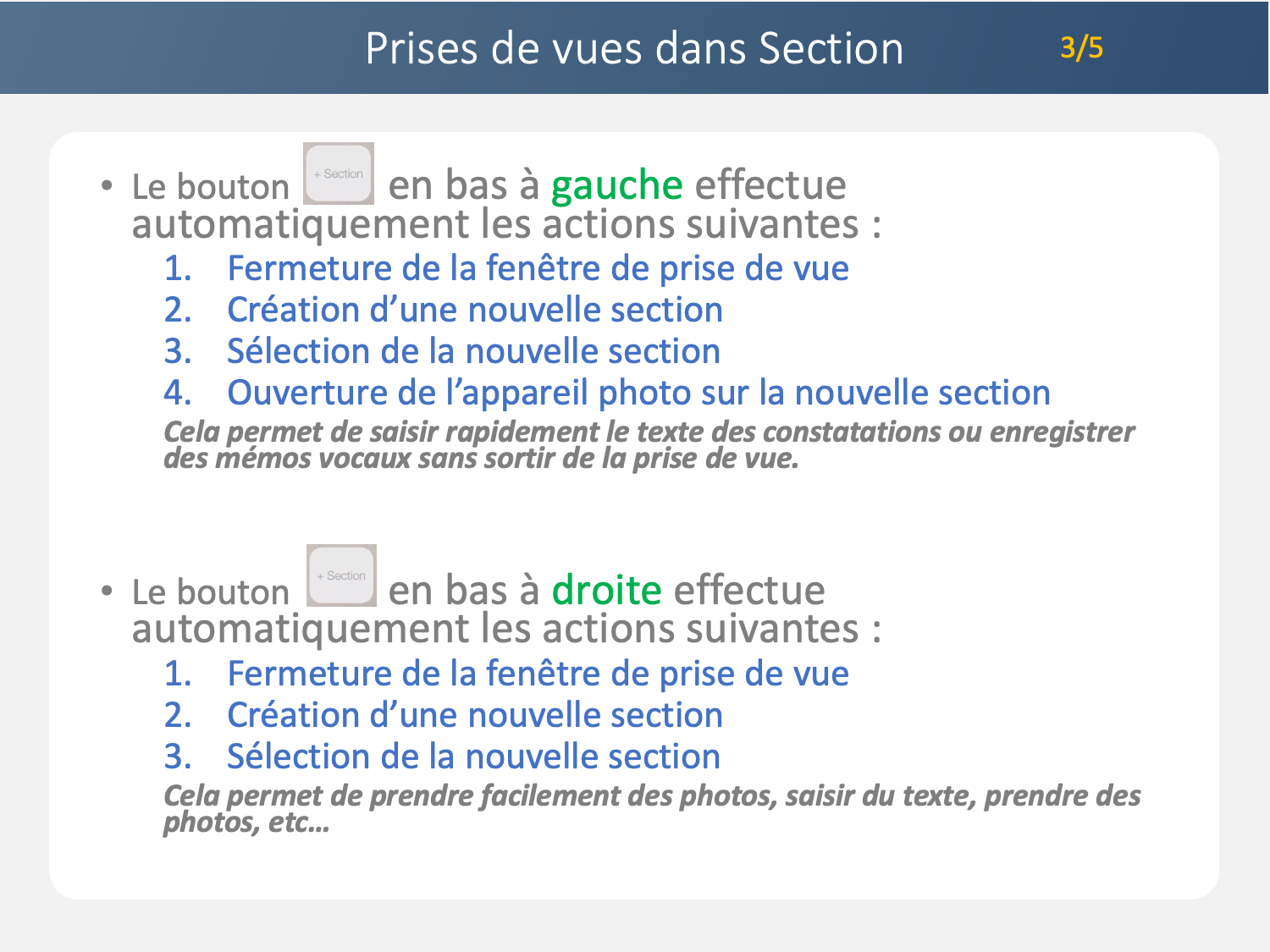Image resolution: width=1270 pixels, height=952 pixels.
Task: Click 'Le bouton' text in the gauche paragraph
Action: (x=211, y=187)
